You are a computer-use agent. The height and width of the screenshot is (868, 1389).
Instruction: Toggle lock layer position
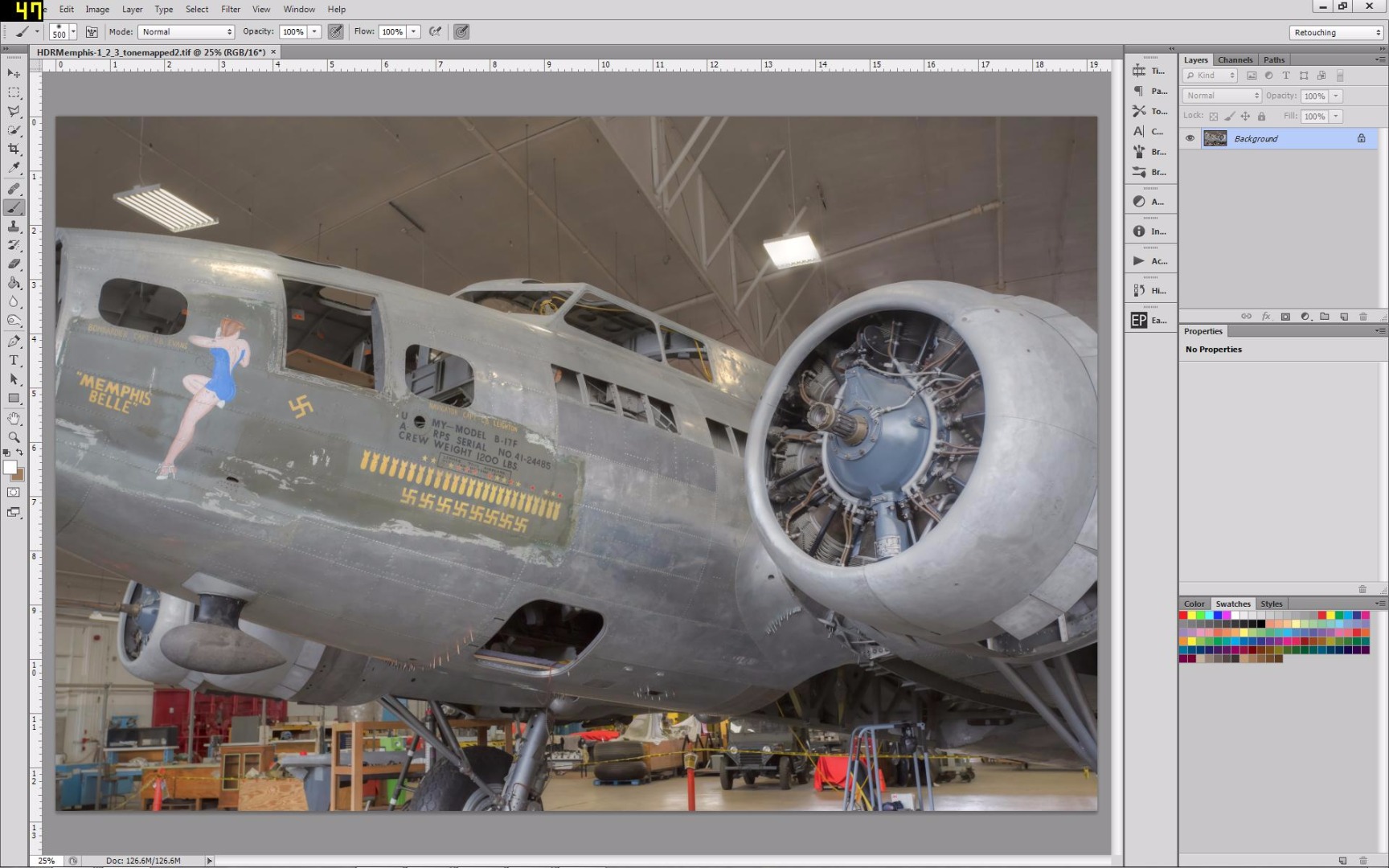(1245, 117)
